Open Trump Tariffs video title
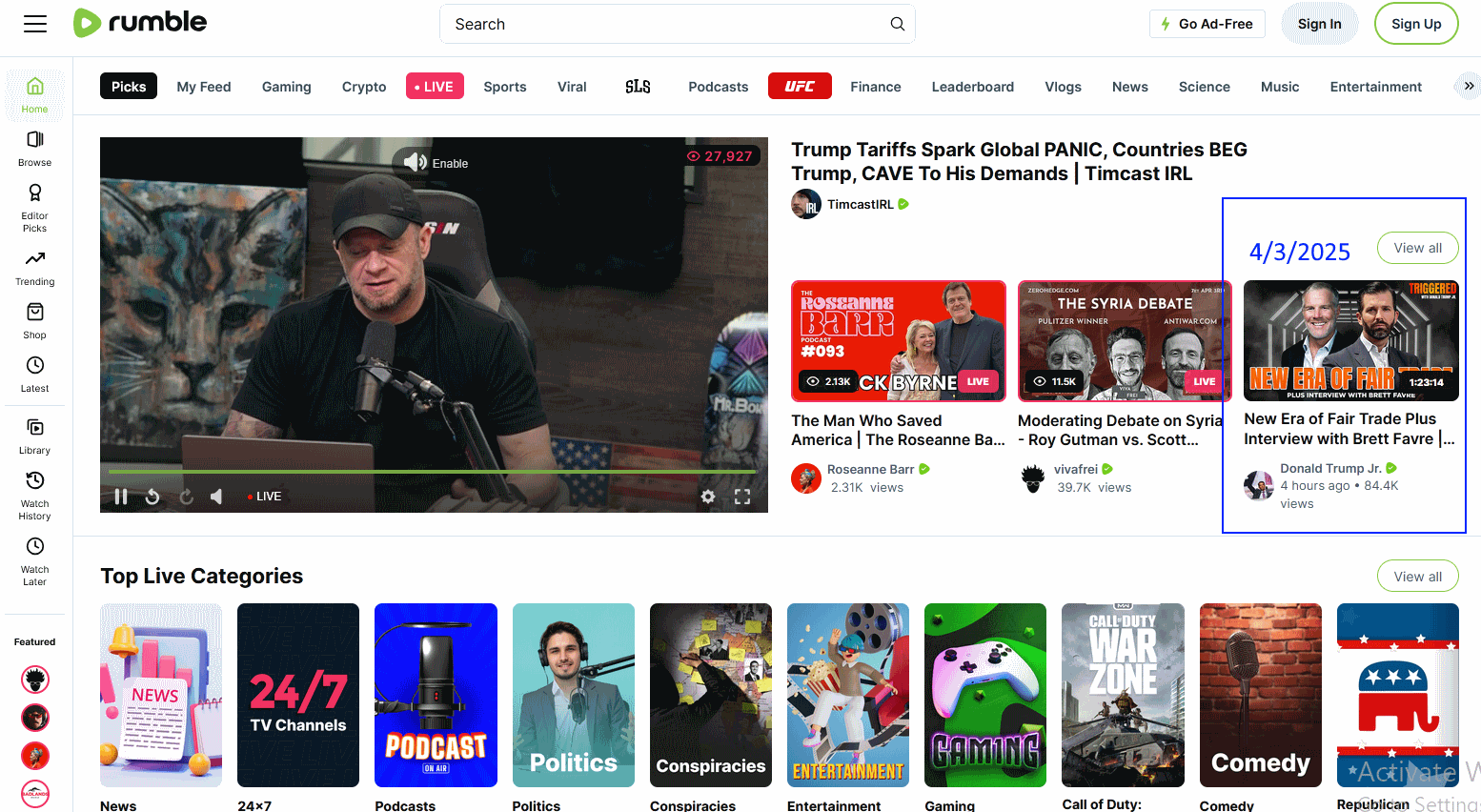 pos(1019,161)
